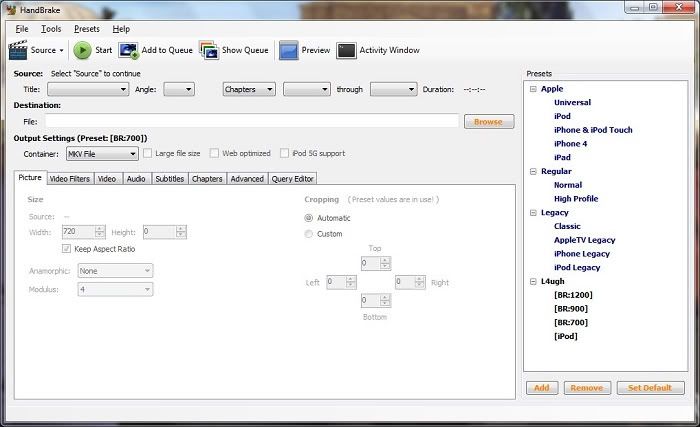The width and height of the screenshot is (700, 427).
Task: Click the Add preset button
Action: [542, 388]
